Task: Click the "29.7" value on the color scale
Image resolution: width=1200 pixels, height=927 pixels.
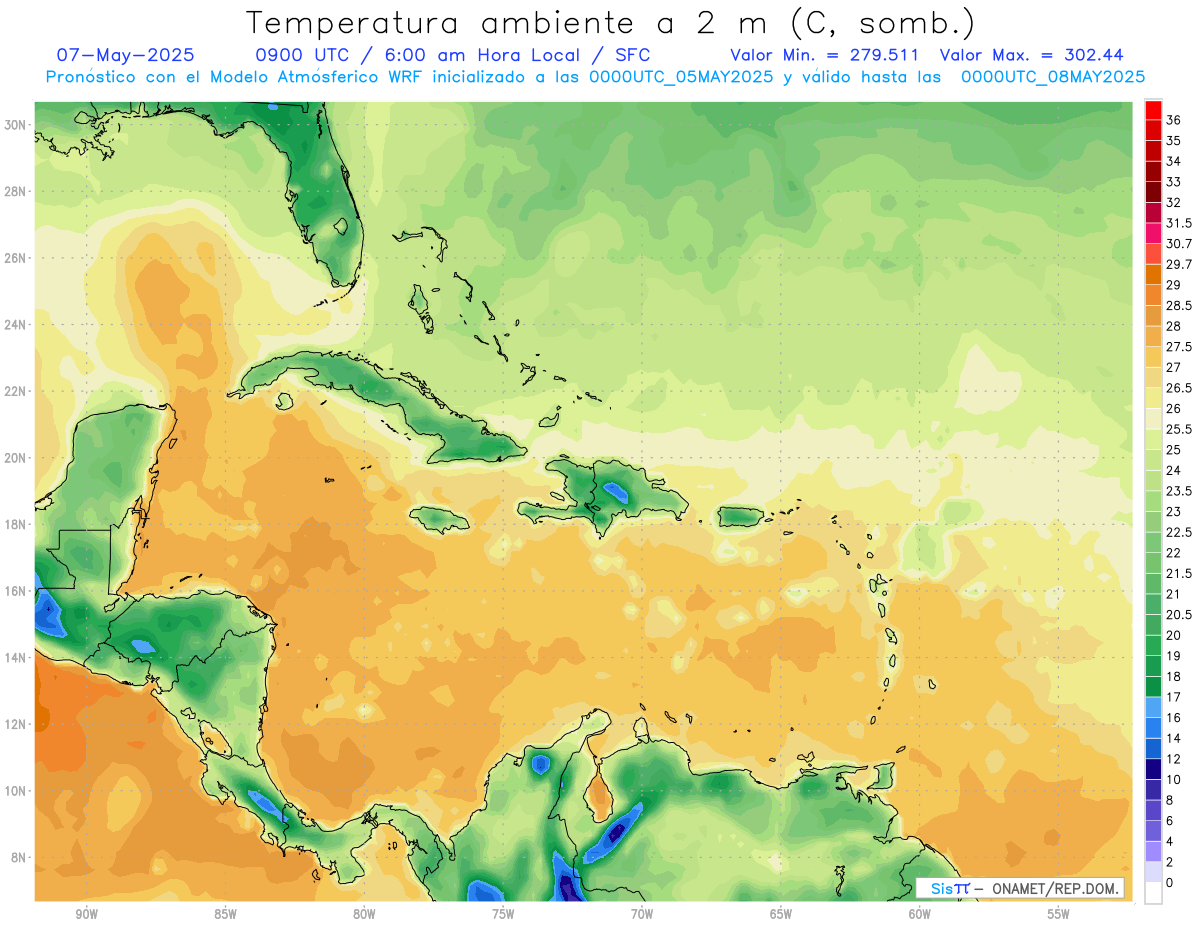Action: coord(1179,264)
